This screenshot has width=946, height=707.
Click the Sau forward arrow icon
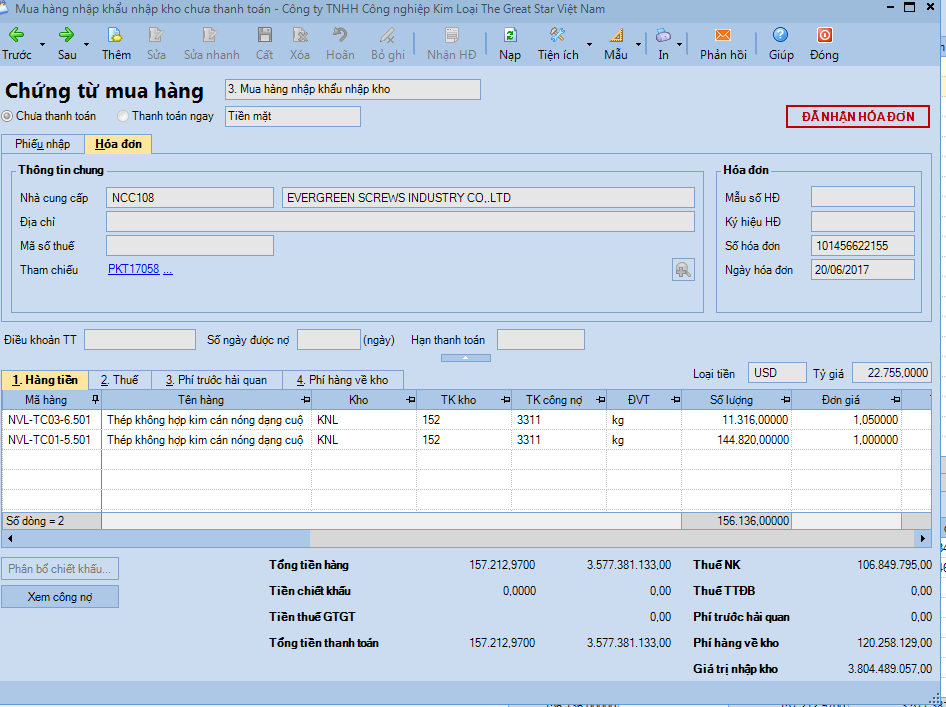coord(67,35)
